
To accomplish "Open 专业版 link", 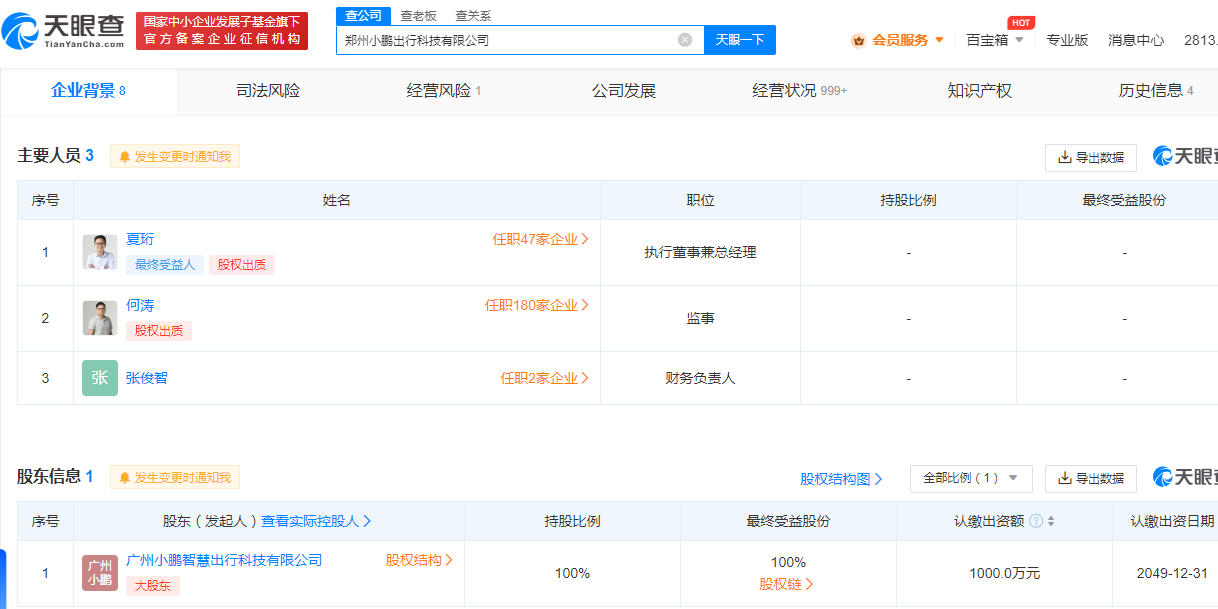I will 1067,41.
